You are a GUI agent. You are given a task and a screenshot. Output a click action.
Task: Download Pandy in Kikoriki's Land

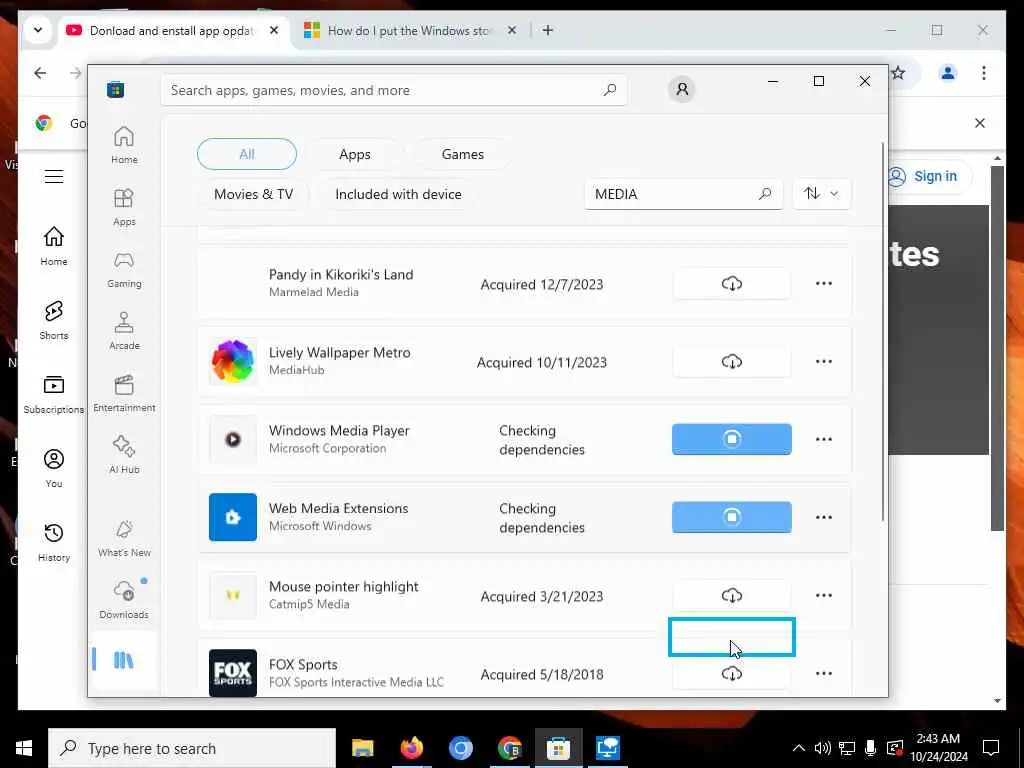tap(731, 283)
